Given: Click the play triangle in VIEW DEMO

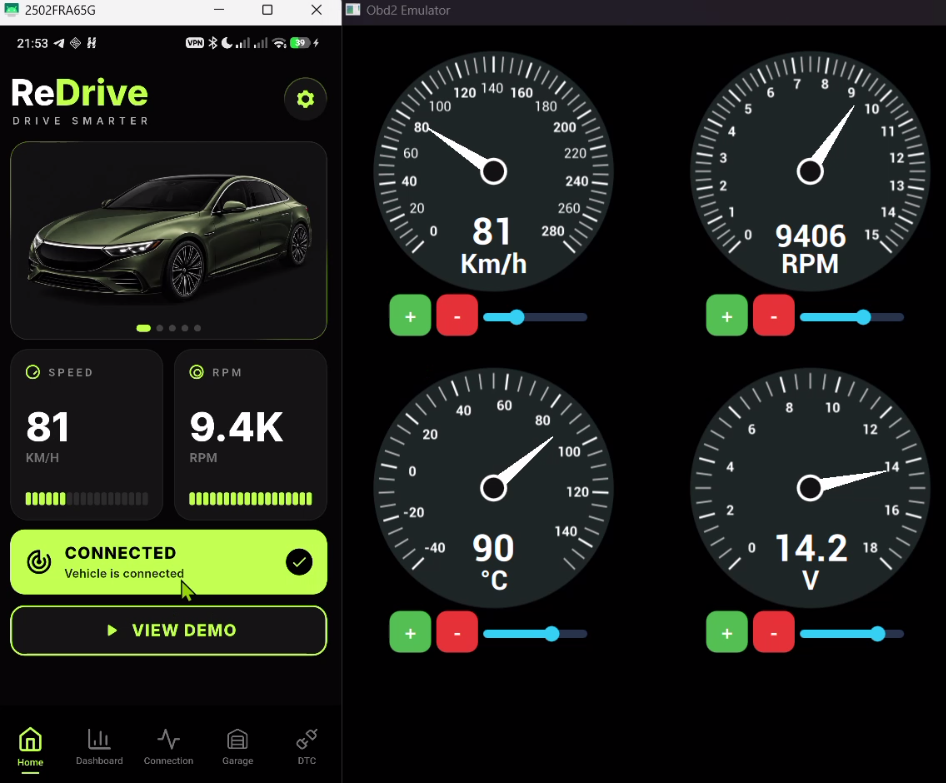Looking at the screenshot, I should click(x=112, y=630).
